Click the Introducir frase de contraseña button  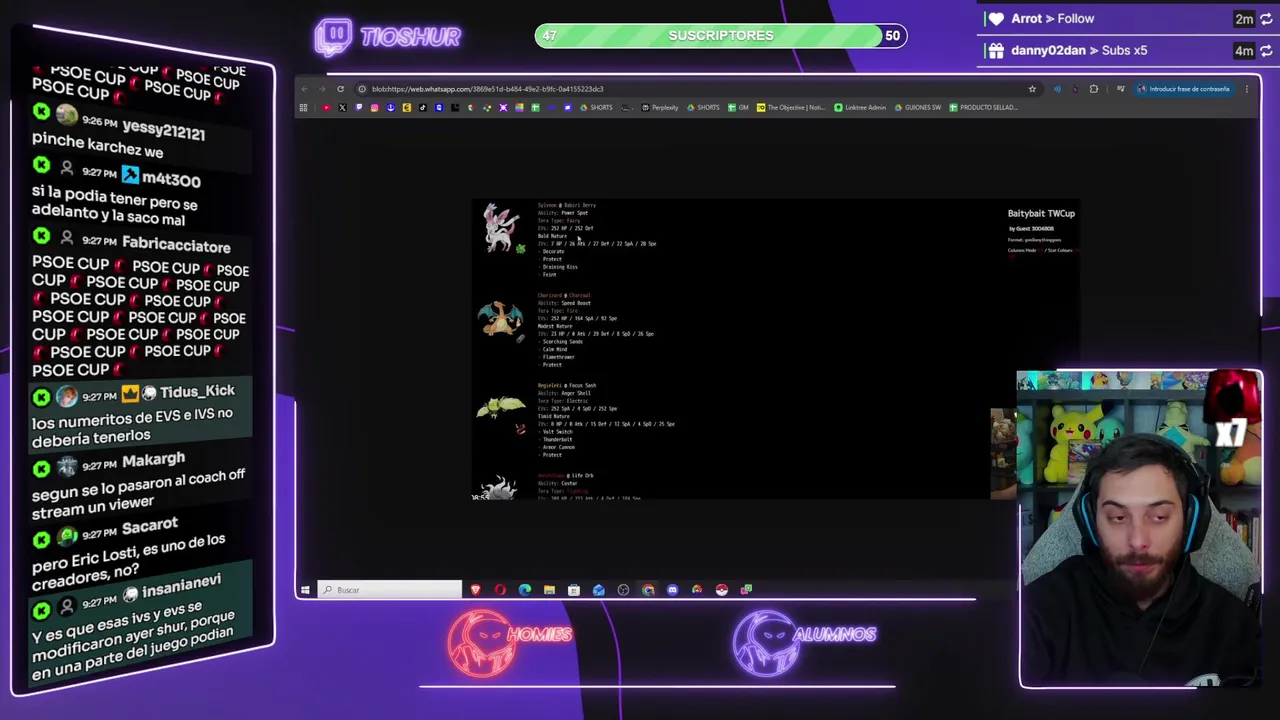(1183, 89)
